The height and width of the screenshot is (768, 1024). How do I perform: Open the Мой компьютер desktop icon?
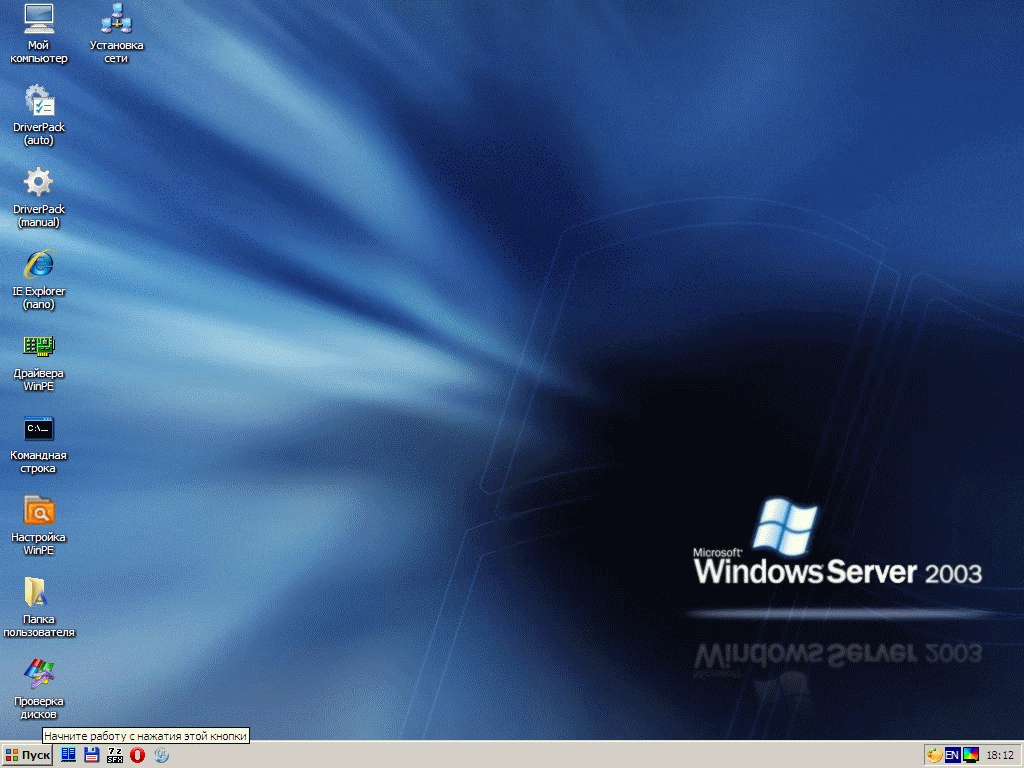[39, 33]
